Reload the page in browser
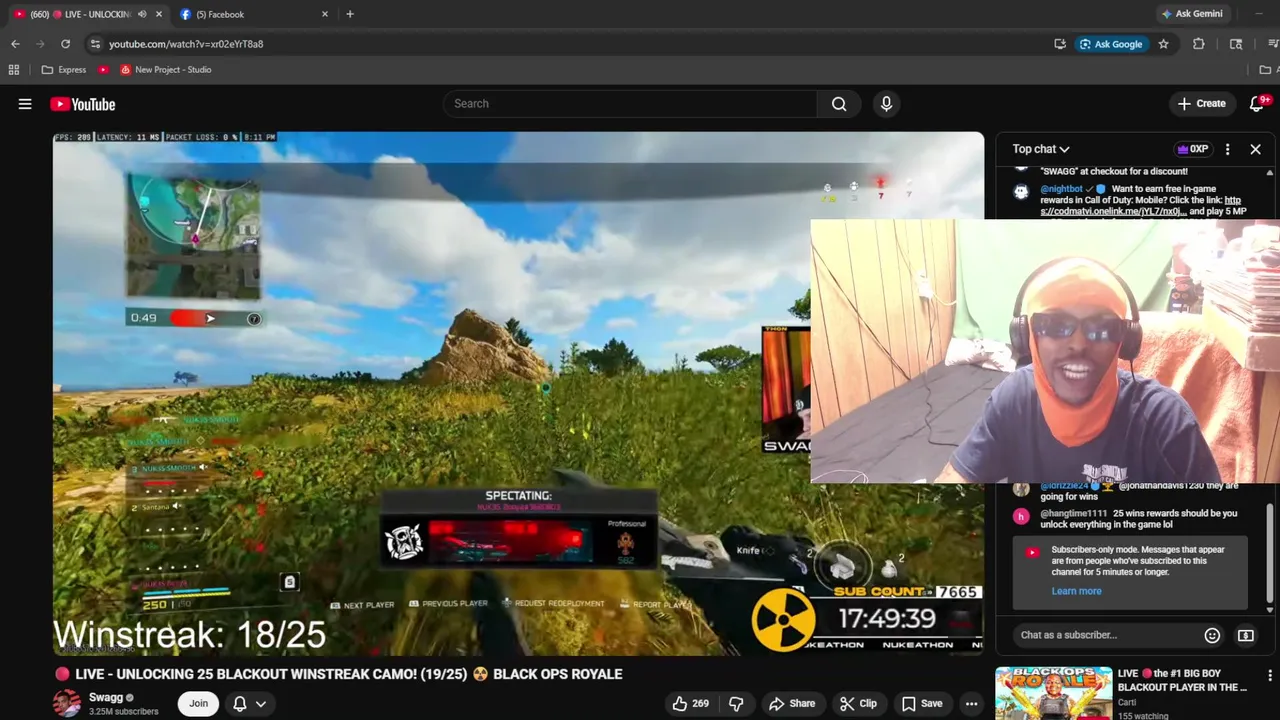This screenshot has width=1280, height=720. [x=65, y=44]
